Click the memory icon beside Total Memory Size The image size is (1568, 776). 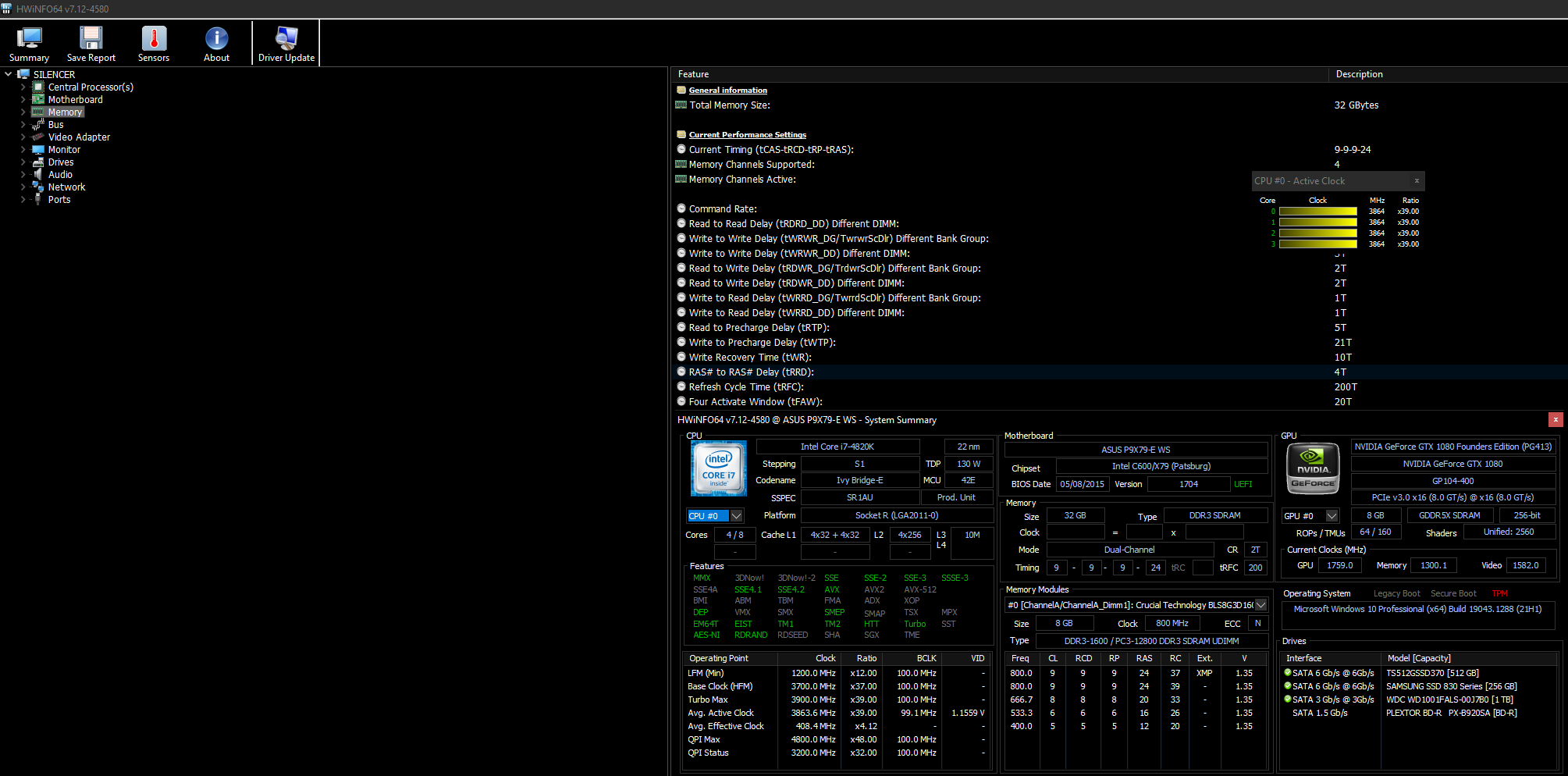click(x=681, y=105)
